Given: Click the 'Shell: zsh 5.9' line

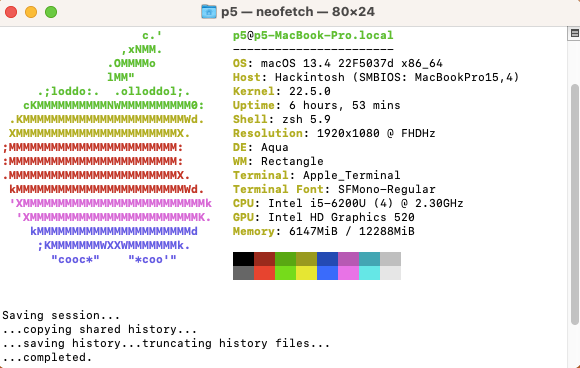Looking at the screenshot, I should click(x=282, y=119).
